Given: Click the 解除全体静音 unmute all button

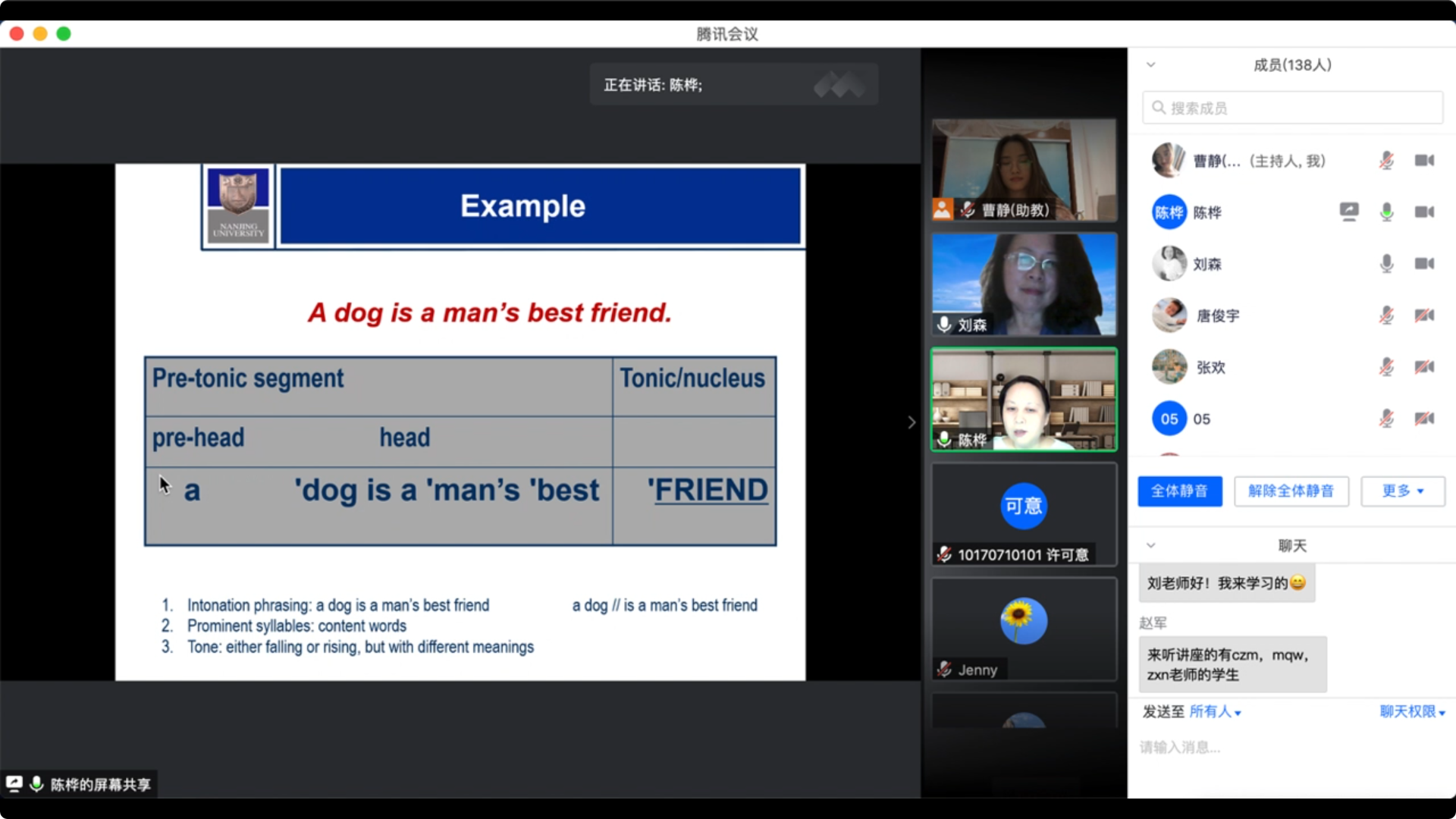Looking at the screenshot, I should tap(1291, 491).
